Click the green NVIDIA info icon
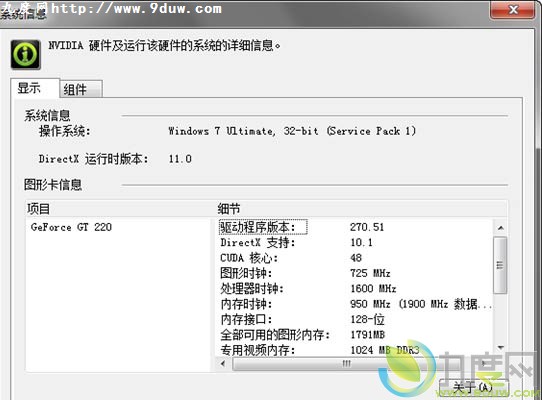542x400 pixels. pyautogui.click(x=26, y=54)
